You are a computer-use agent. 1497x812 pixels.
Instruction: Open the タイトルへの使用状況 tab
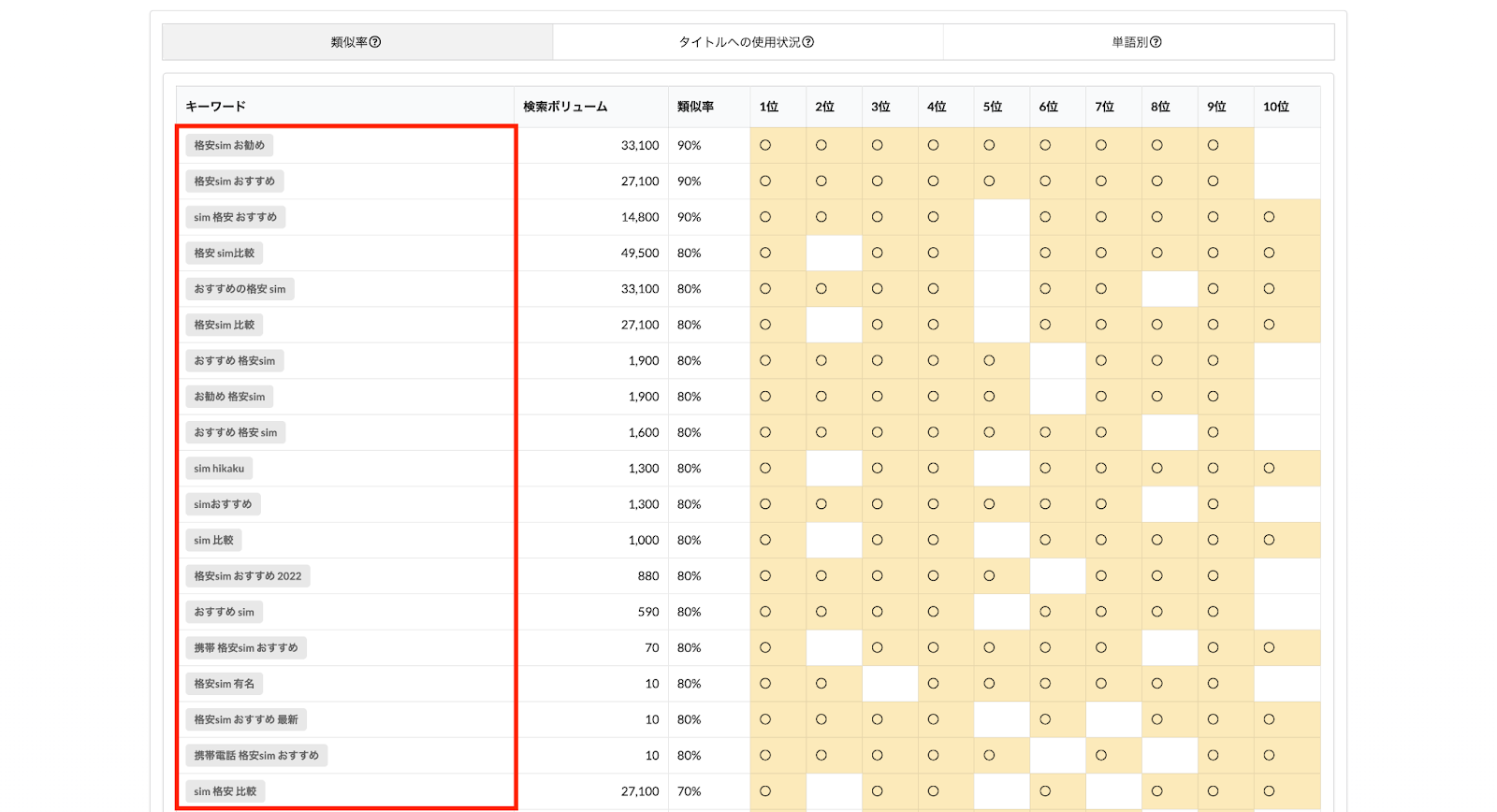coord(748,42)
